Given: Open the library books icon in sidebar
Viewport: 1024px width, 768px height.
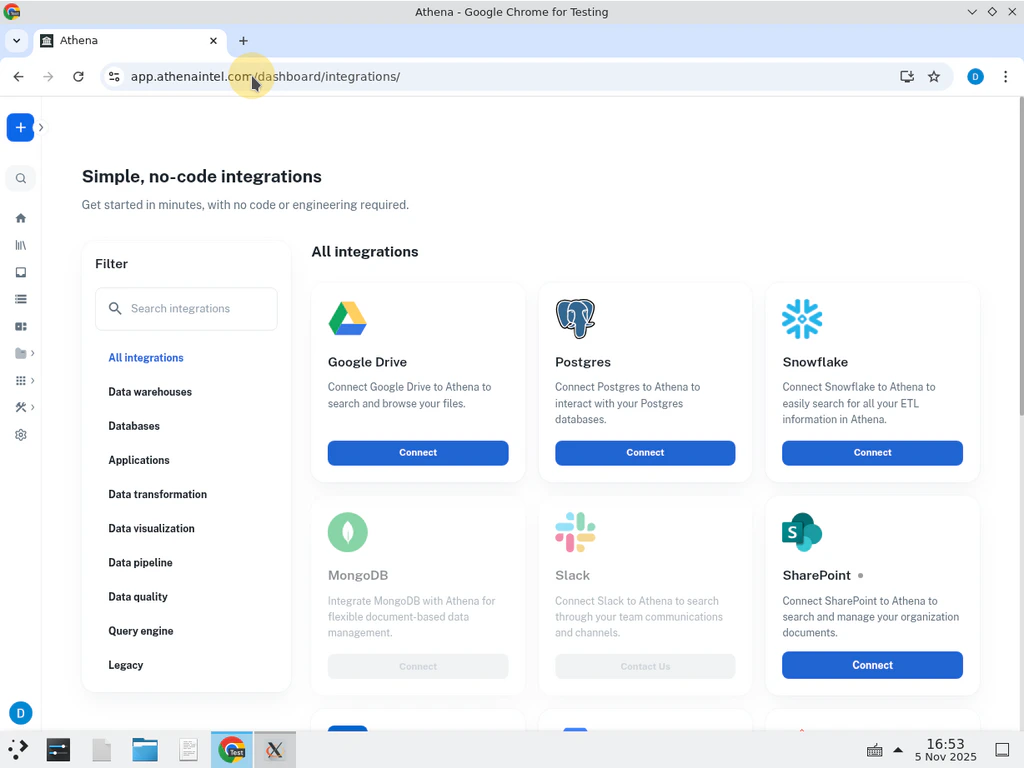Looking at the screenshot, I should pos(21,246).
